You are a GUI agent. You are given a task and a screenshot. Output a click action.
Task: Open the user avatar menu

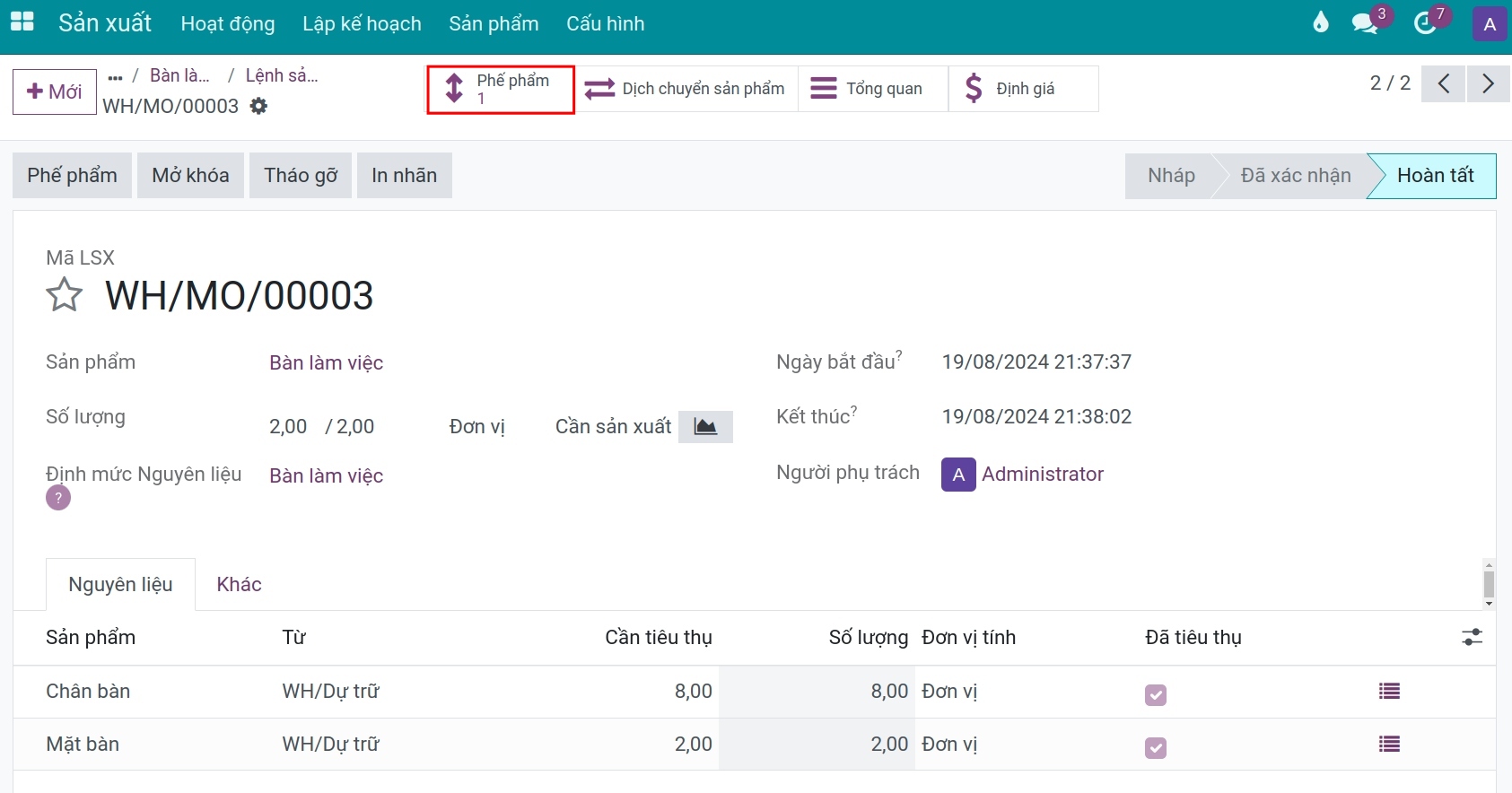[1490, 23]
